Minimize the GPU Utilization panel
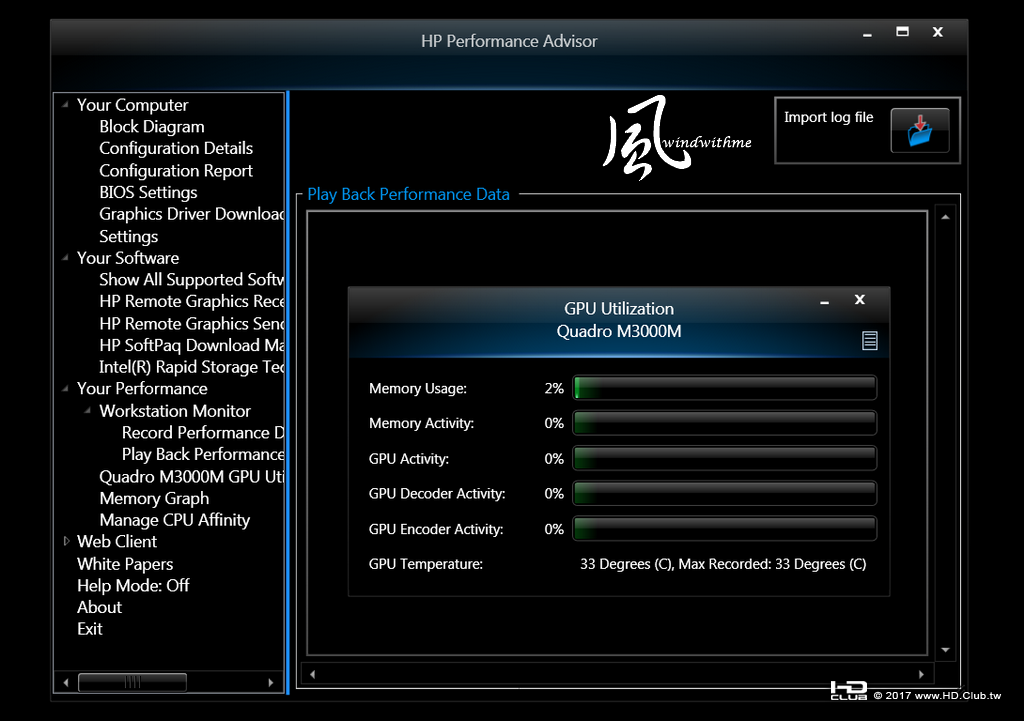The width and height of the screenshot is (1024, 721). point(824,301)
